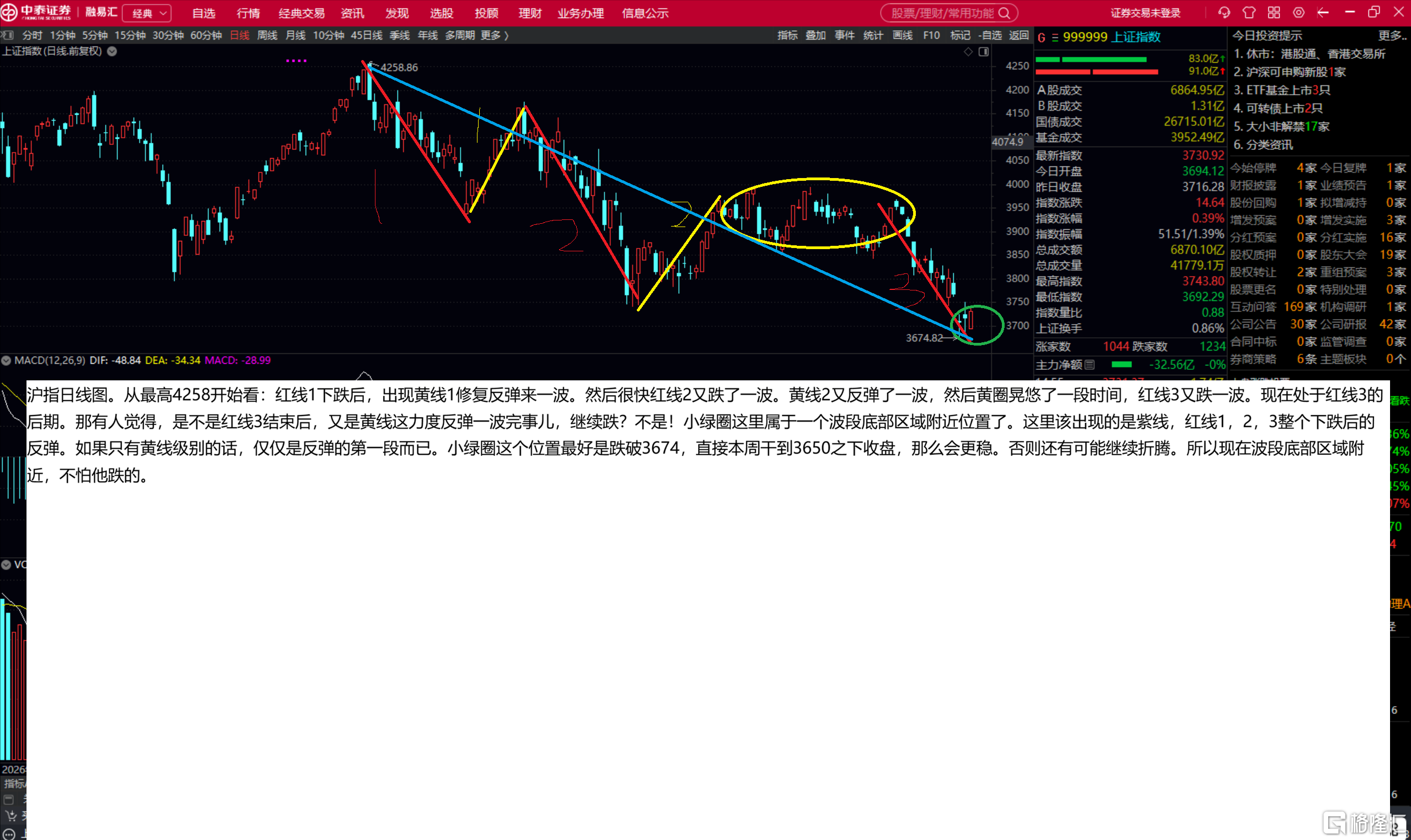Click the G marker beside 999999

pyautogui.click(x=1041, y=37)
